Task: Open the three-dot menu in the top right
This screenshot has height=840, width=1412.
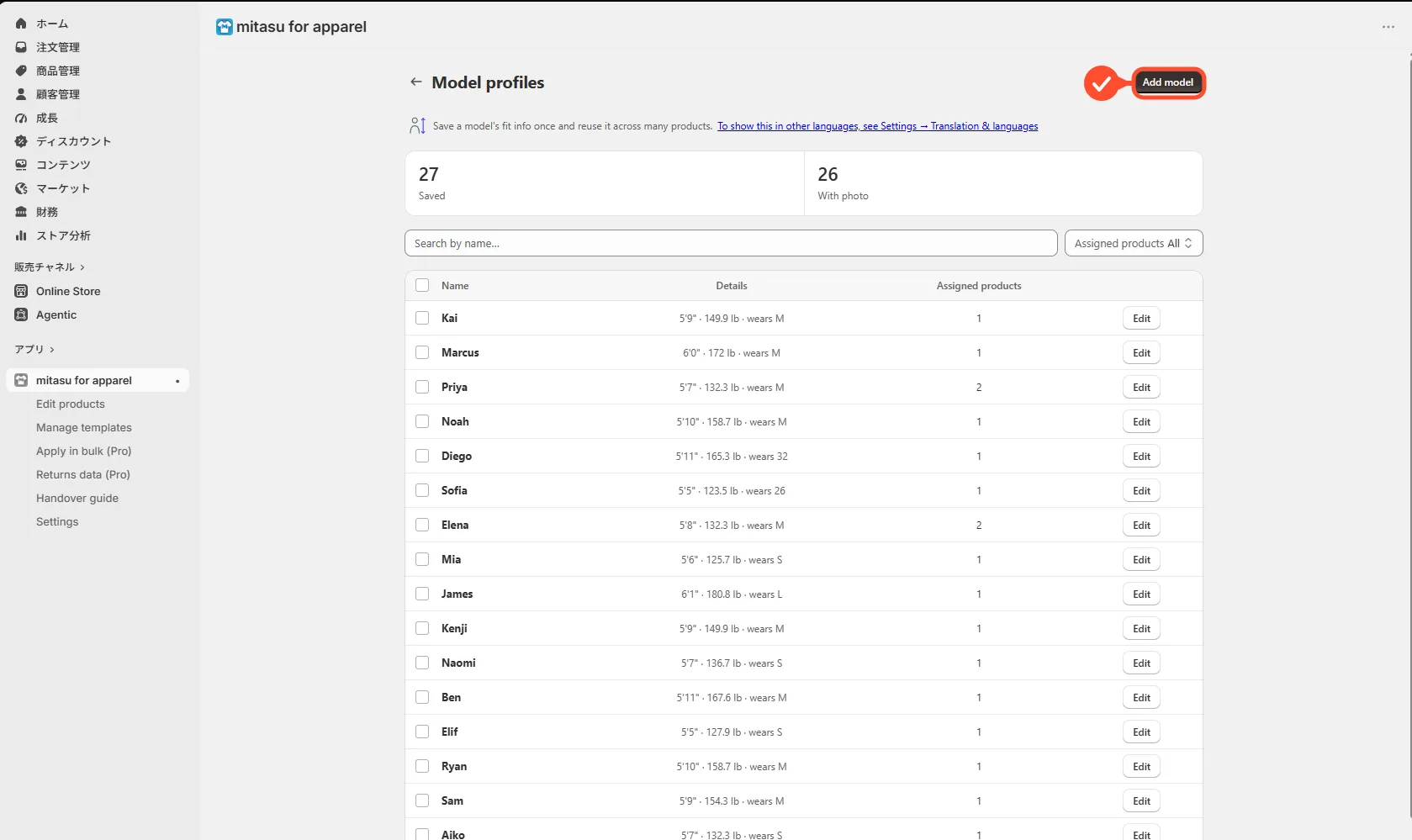Action: [x=1388, y=27]
